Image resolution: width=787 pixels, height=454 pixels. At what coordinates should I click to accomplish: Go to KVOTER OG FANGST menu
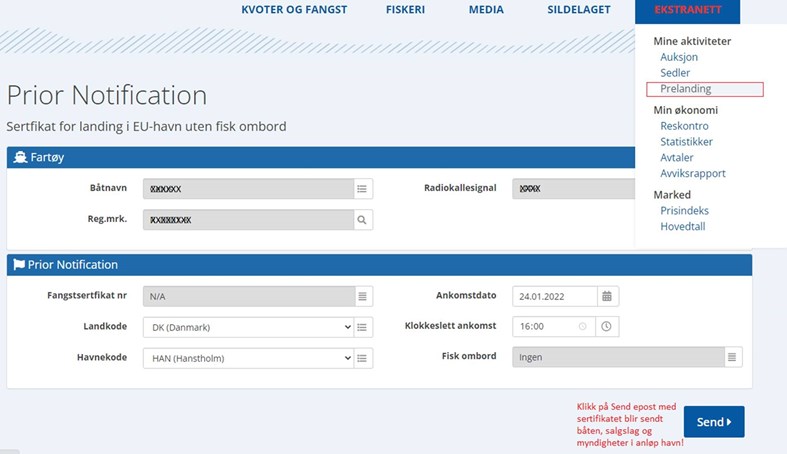tap(294, 10)
